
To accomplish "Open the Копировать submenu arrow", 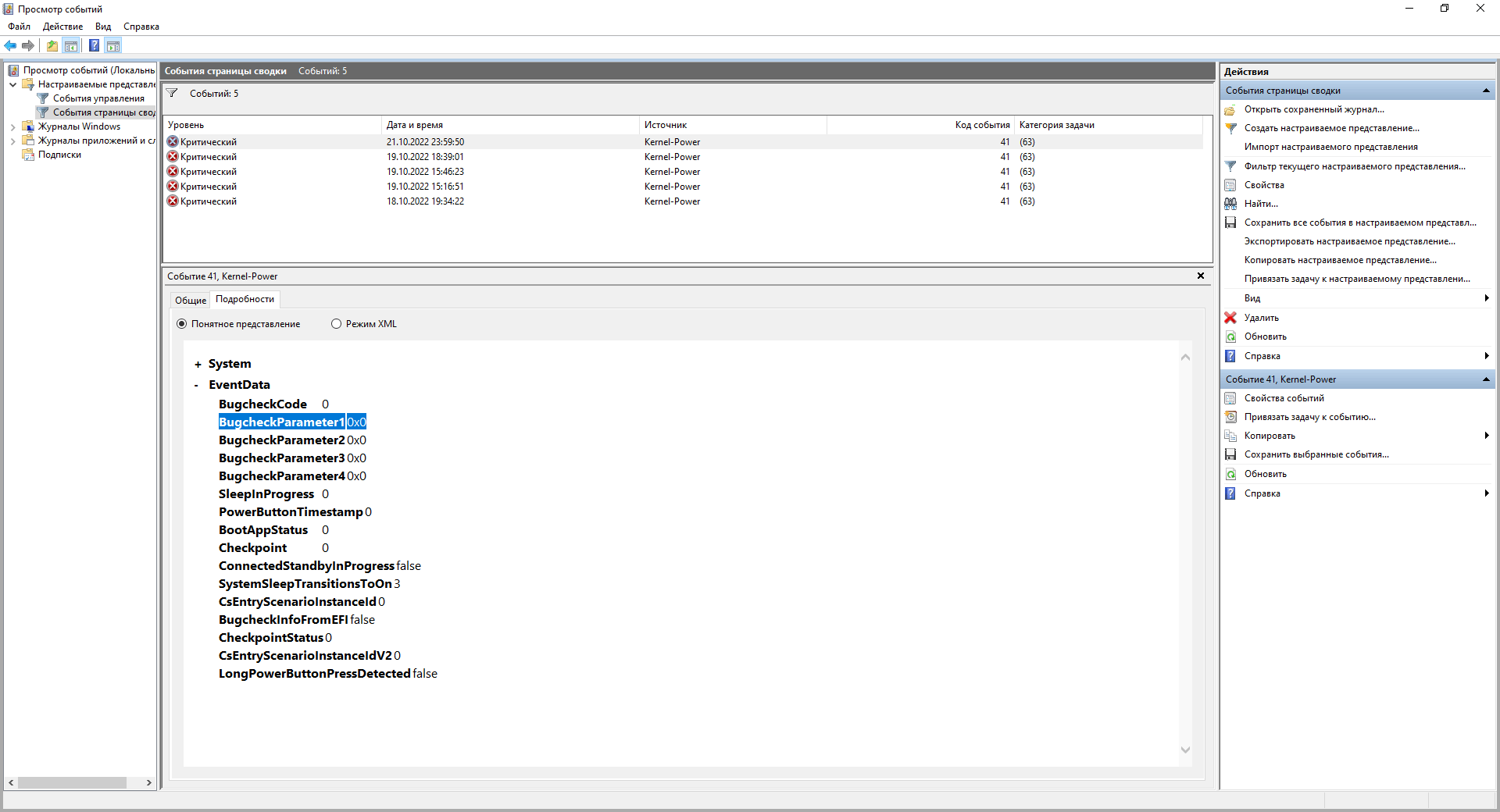I will pyautogui.click(x=1486, y=436).
